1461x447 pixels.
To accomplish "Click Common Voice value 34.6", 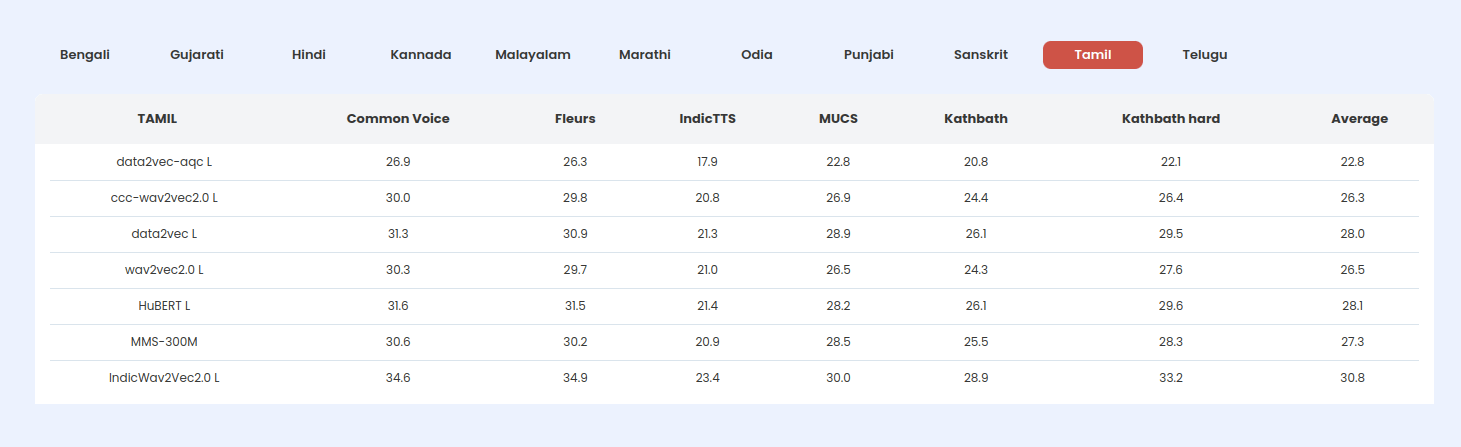I will pos(398,378).
